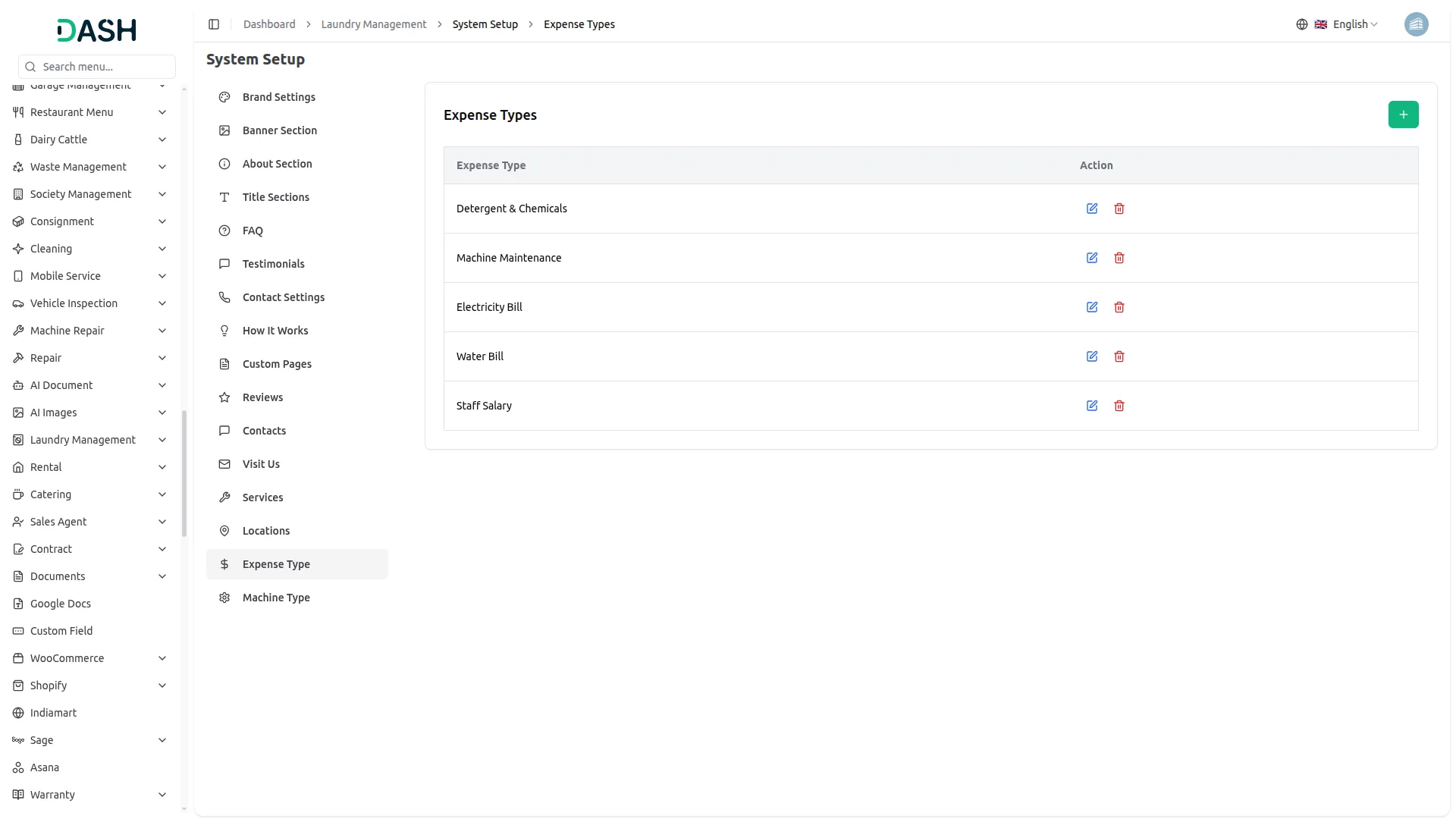The width and height of the screenshot is (1456, 819).
Task: Delete the Machine Maintenance row
Action: point(1119,258)
